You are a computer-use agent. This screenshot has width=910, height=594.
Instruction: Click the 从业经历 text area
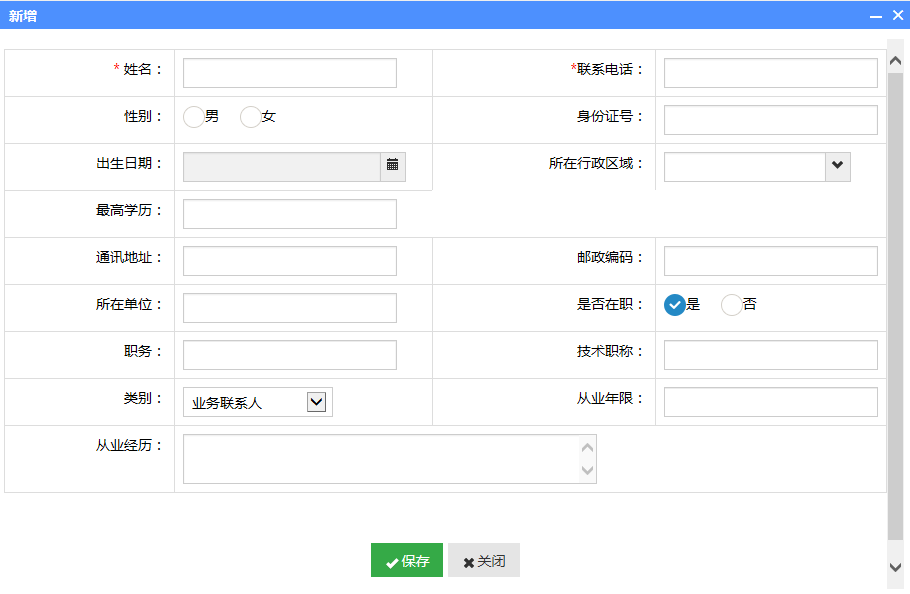pos(380,459)
